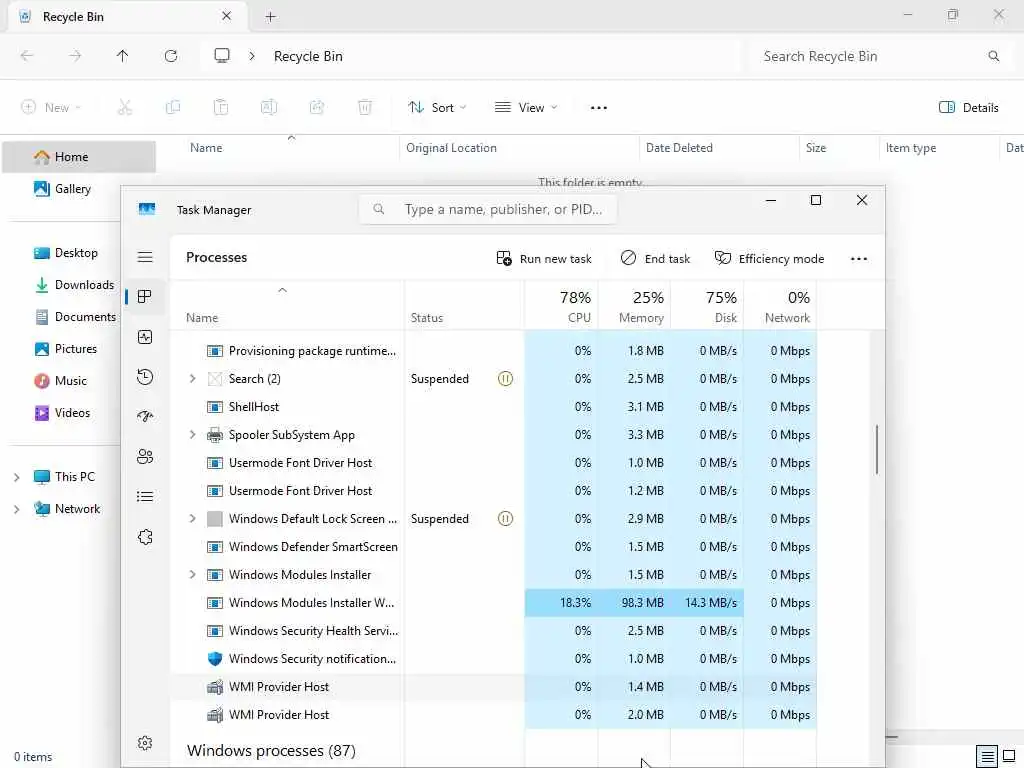Select the ShellHost process row
1024x768 pixels.
[493, 407]
